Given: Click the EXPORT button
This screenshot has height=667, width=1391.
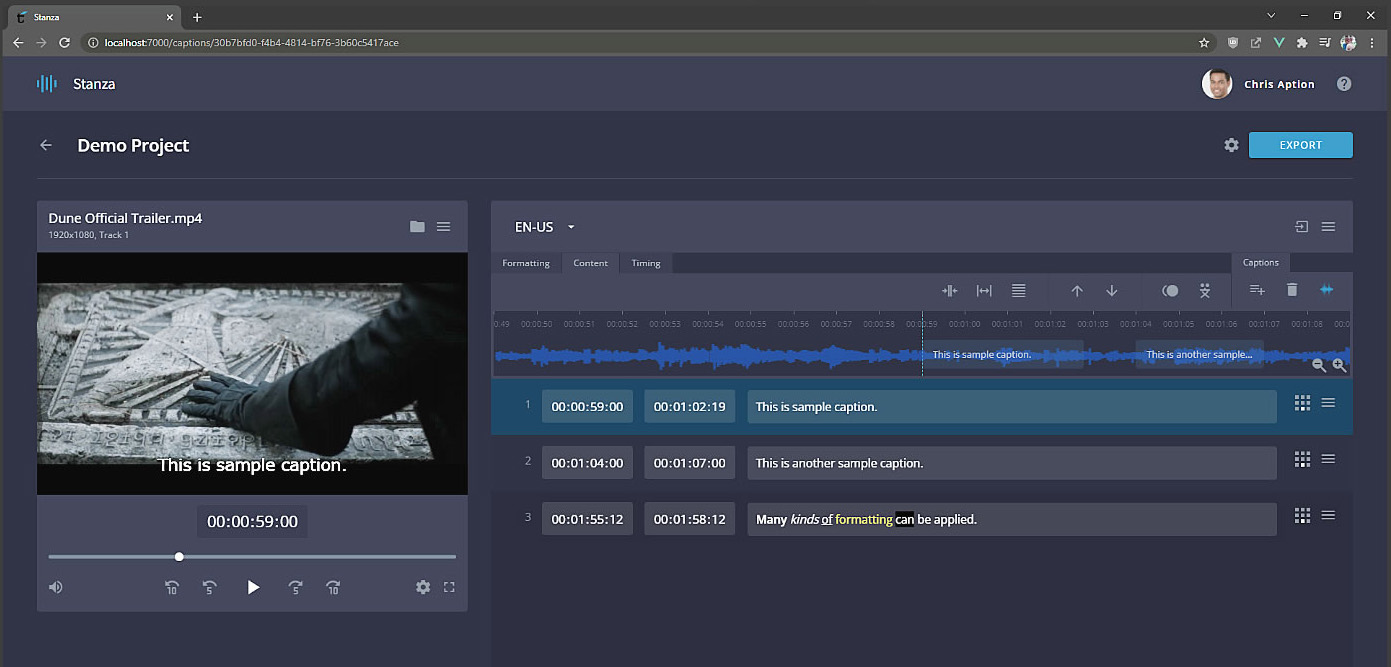Looking at the screenshot, I should (1301, 145).
